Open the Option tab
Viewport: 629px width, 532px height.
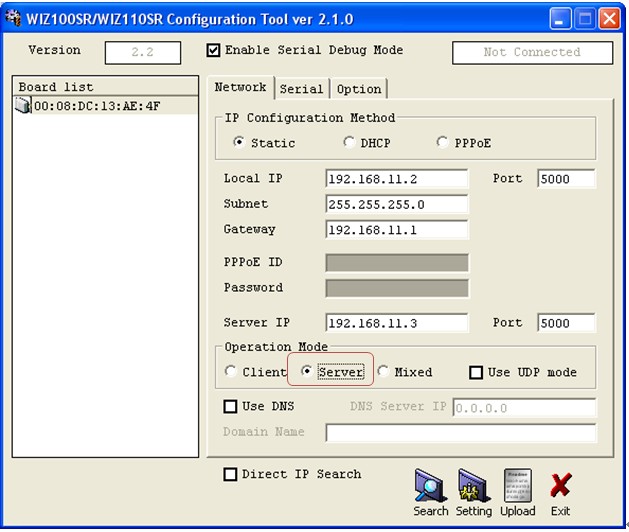click(359, 89)
